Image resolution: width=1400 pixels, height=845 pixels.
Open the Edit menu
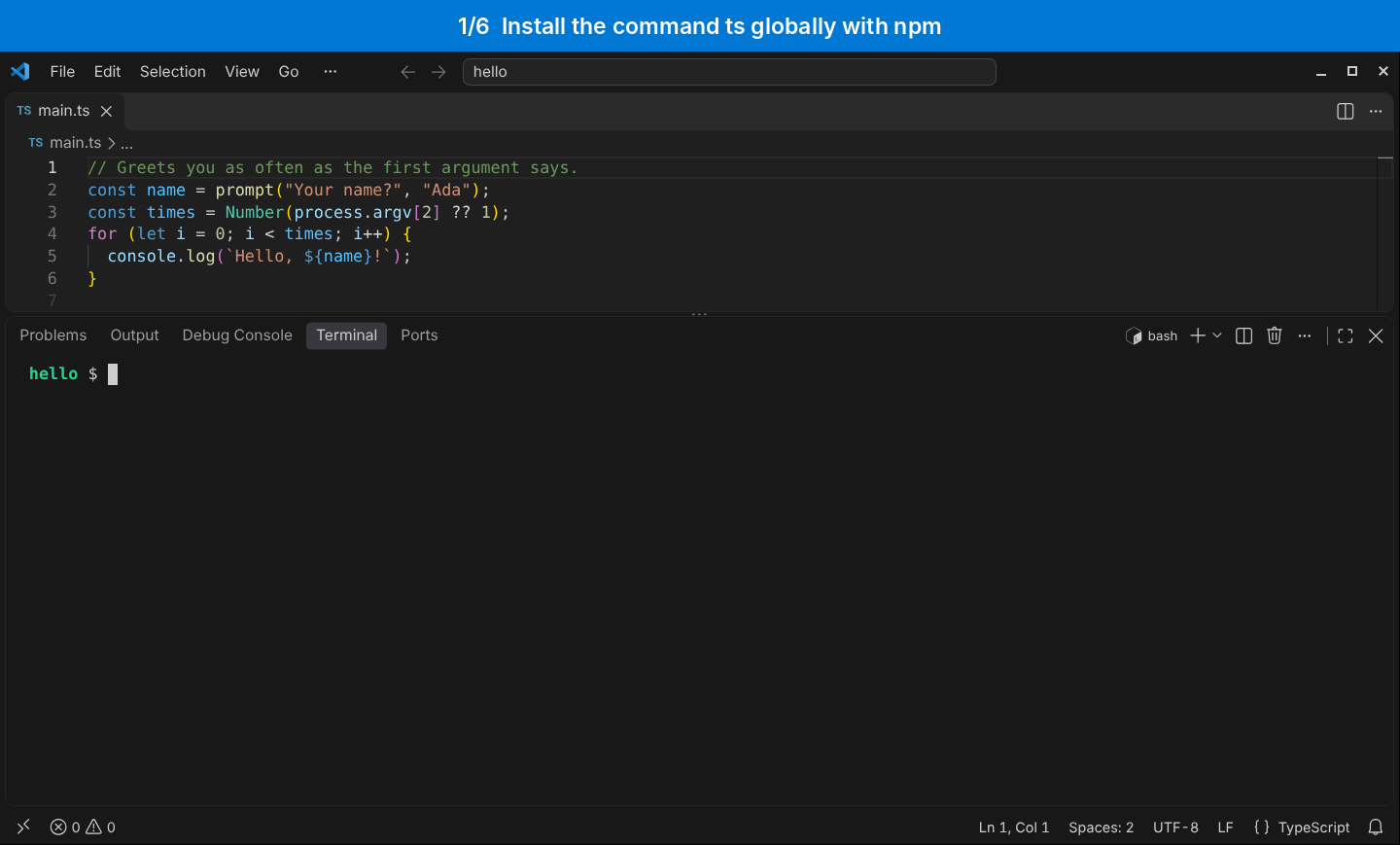pyautogui.click(x=107, y=71)
